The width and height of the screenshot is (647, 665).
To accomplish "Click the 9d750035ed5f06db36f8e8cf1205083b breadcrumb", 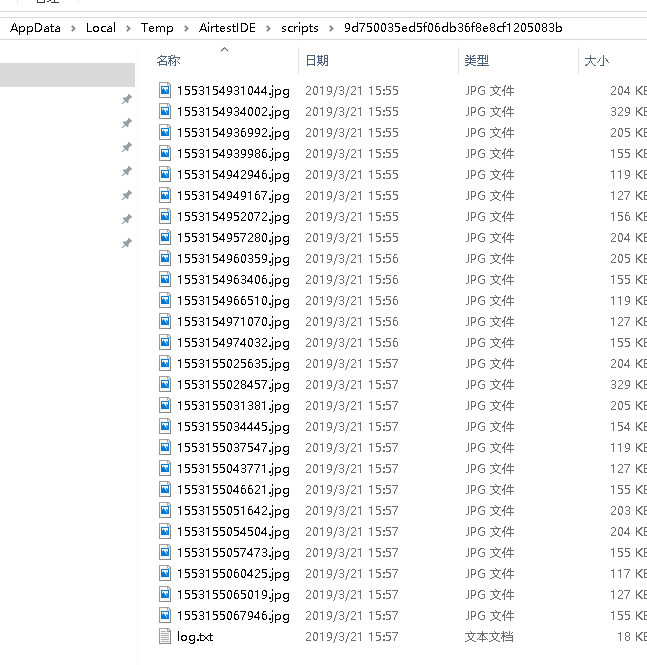I will click(x=453, y=28).
